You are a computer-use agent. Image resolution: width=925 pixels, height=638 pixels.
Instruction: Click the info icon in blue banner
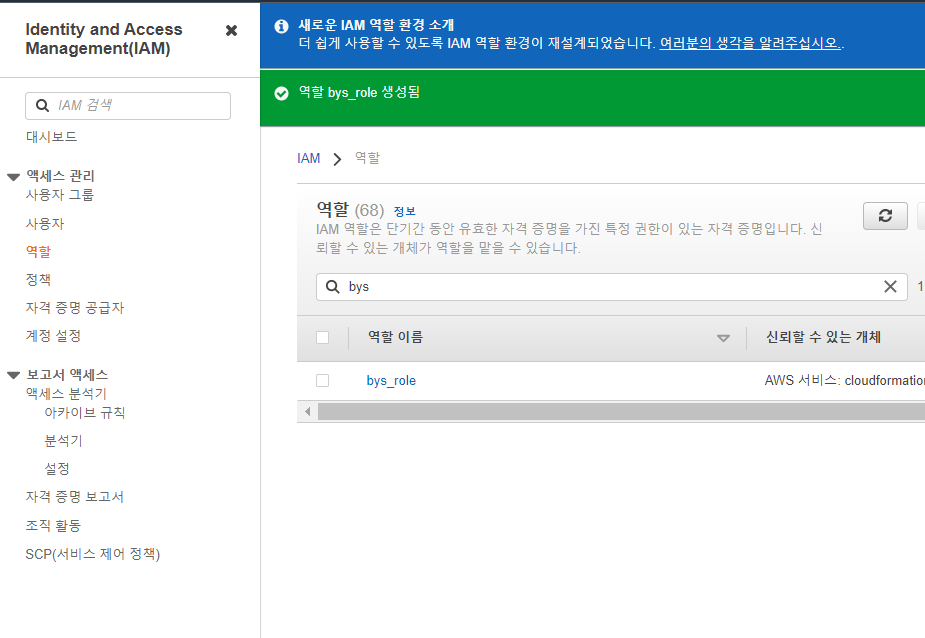(281, 26)
